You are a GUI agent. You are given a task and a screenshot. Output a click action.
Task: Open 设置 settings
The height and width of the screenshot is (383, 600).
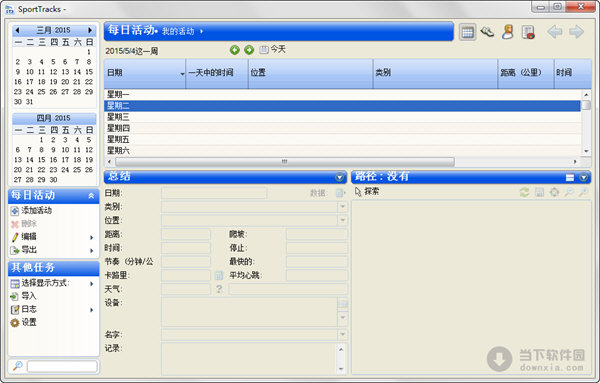click(24, 323)
